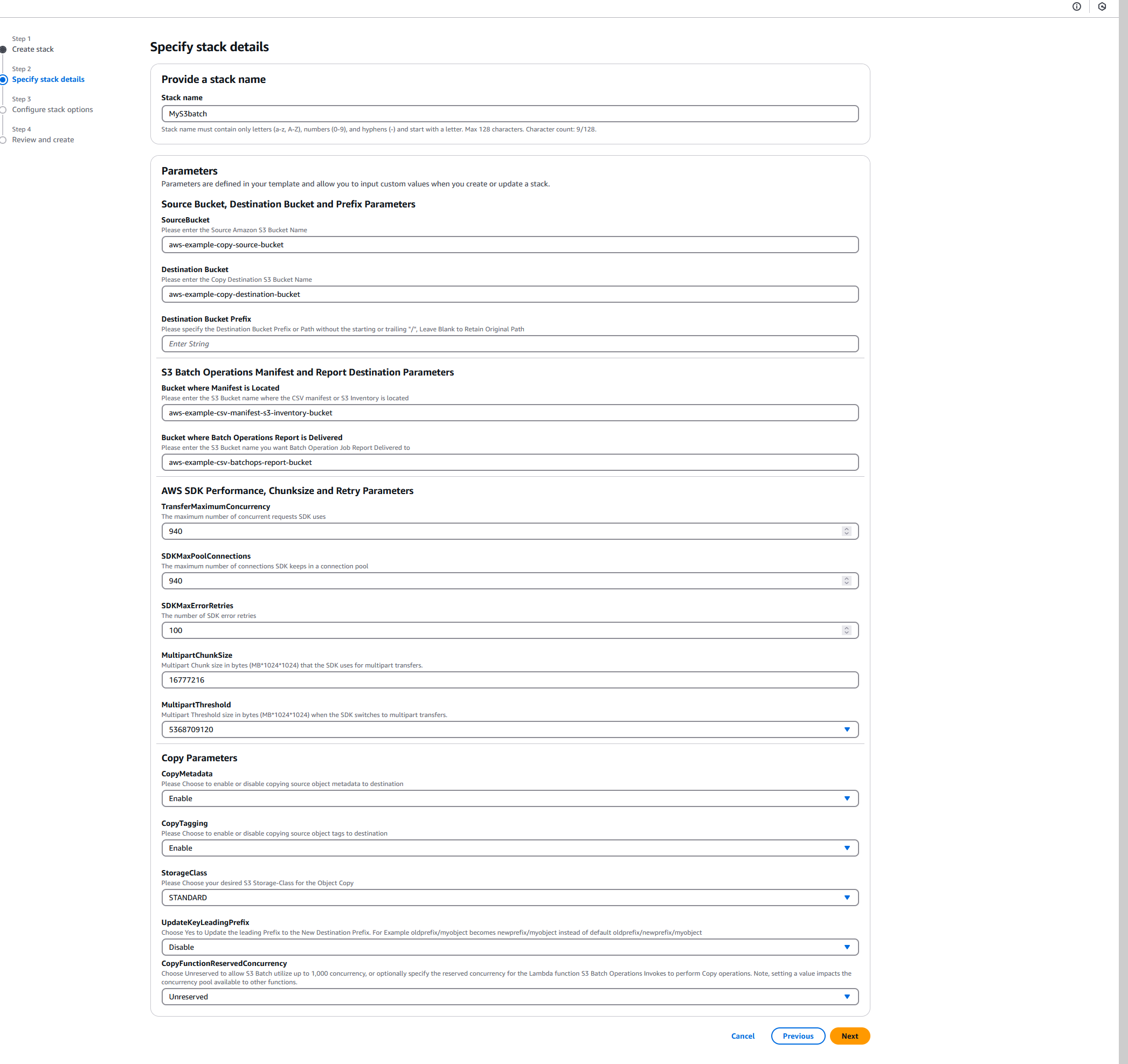Image resolution: width=1128 pixels, height=1064 pixels.
Task: Open the StorageClass STANDARD dropdown
Action: click(x=847, y=897)
